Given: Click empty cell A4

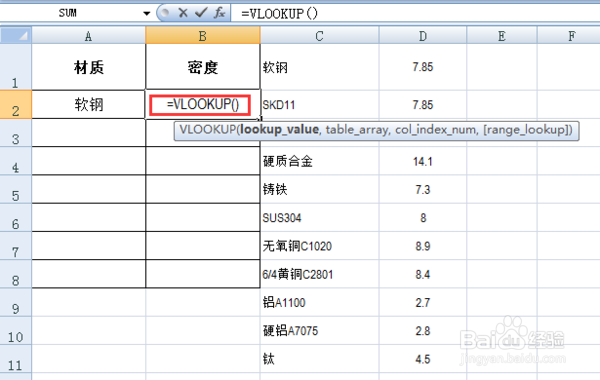Looking at the screenshot, I should coord(89,161).
